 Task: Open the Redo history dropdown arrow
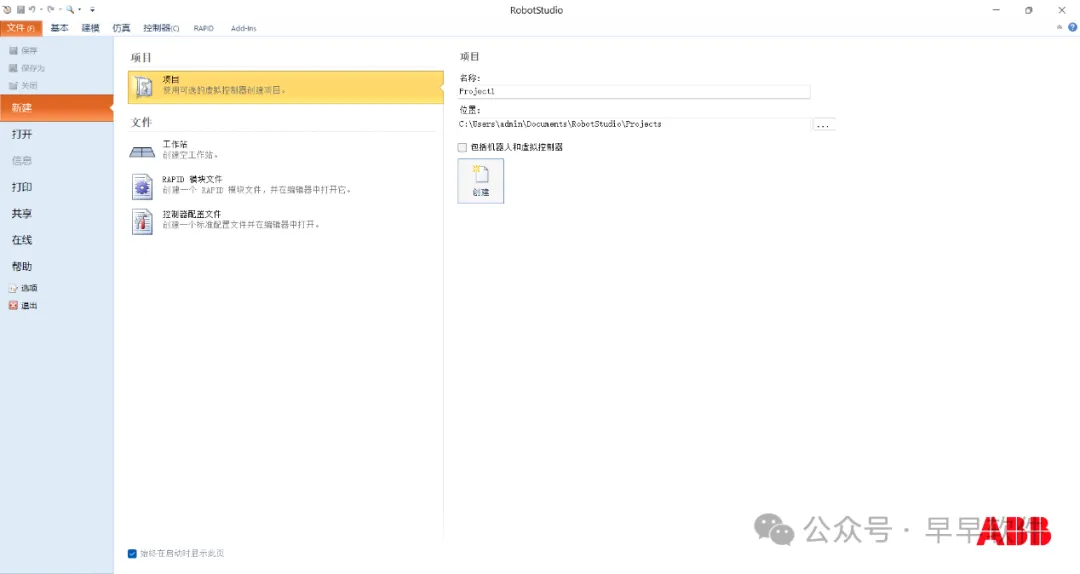[60, 10]
